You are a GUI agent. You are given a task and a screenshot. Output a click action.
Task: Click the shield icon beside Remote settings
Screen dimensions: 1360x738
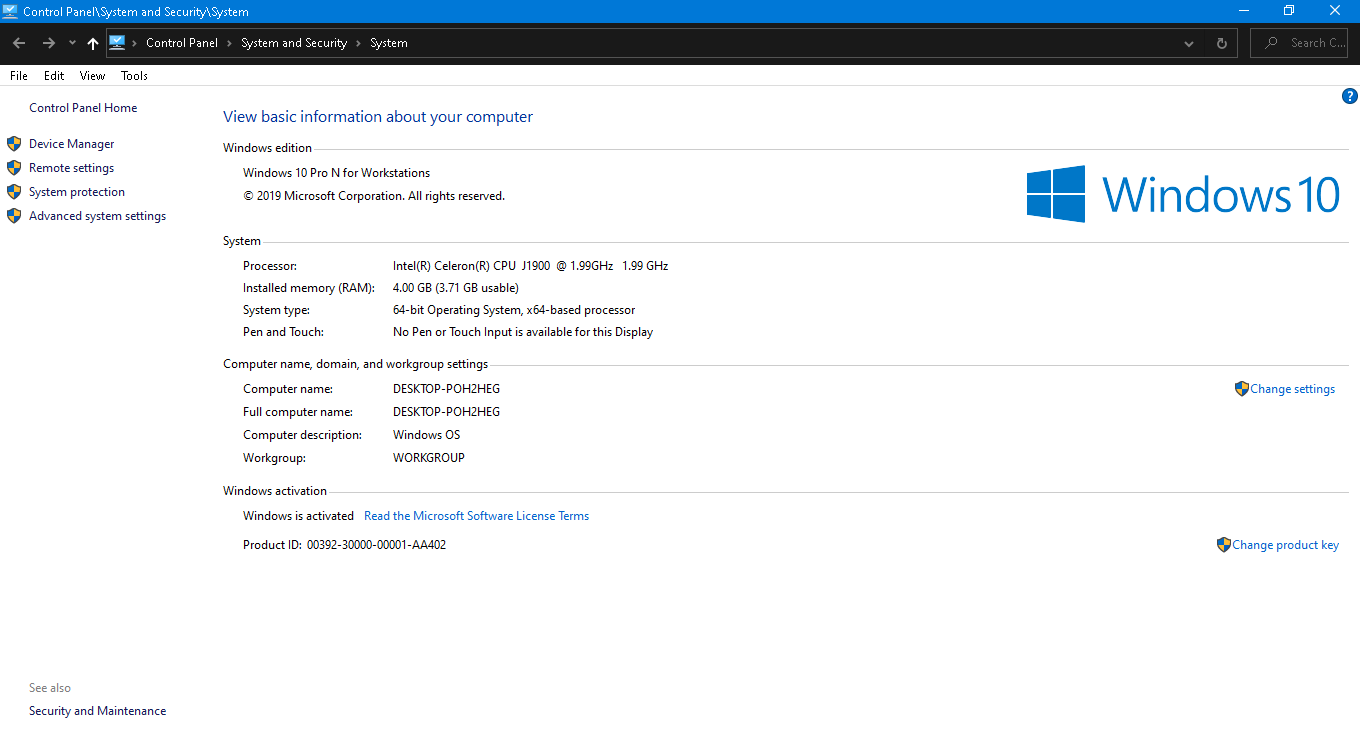click(14, 168)
